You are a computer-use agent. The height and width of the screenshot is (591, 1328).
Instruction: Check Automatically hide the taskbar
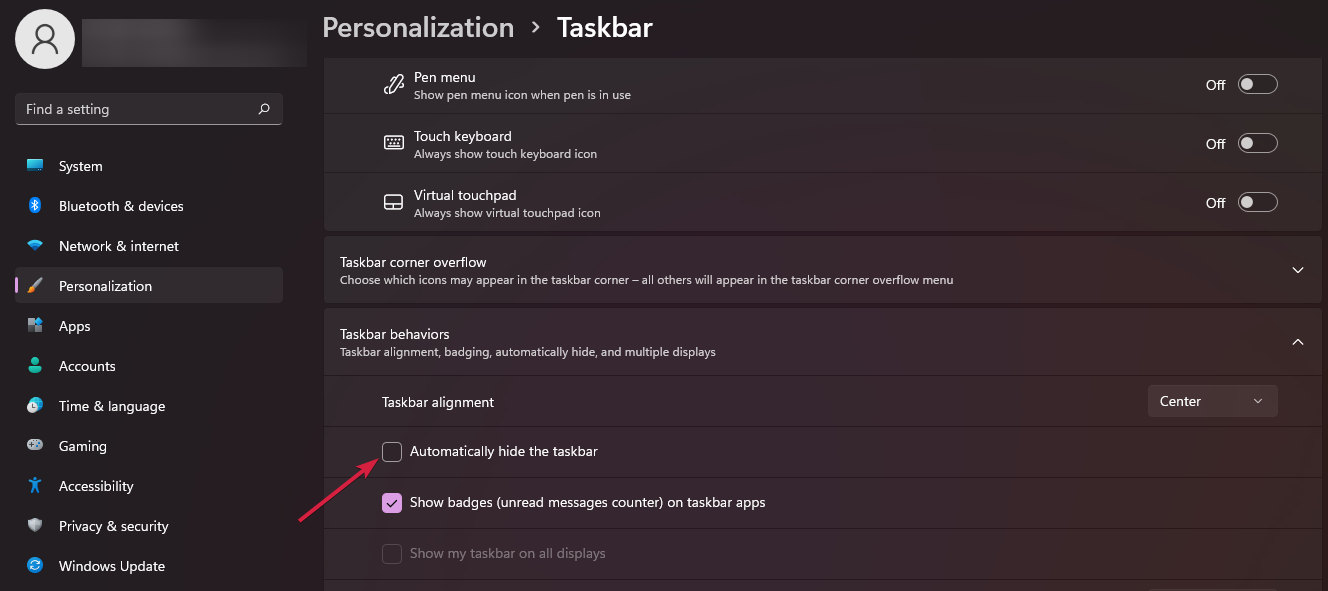click(392, 452)
